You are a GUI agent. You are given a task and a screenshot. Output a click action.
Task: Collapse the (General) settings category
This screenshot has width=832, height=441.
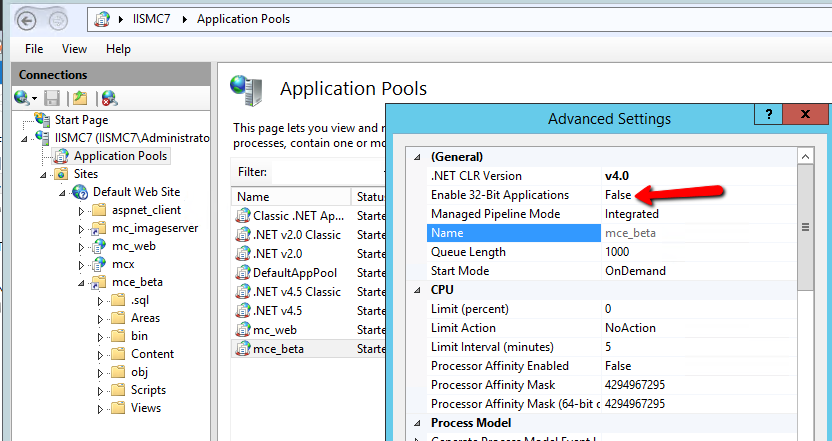coord(417,157)
